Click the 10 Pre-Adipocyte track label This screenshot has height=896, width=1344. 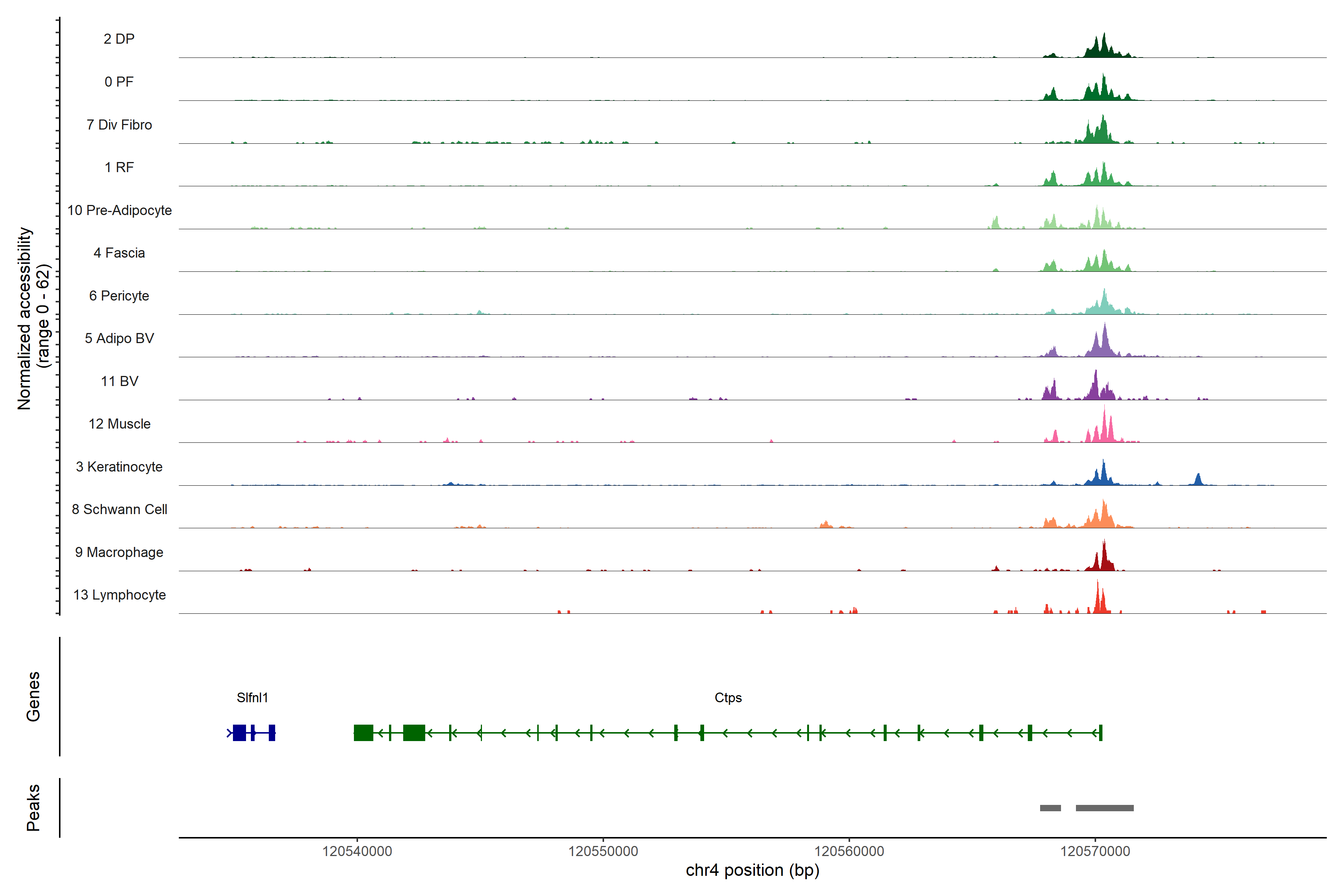pos(119,210)
